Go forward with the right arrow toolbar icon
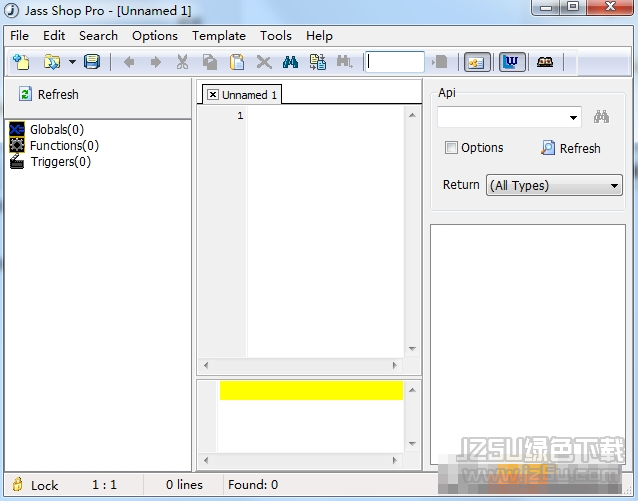 coord(155,62)
